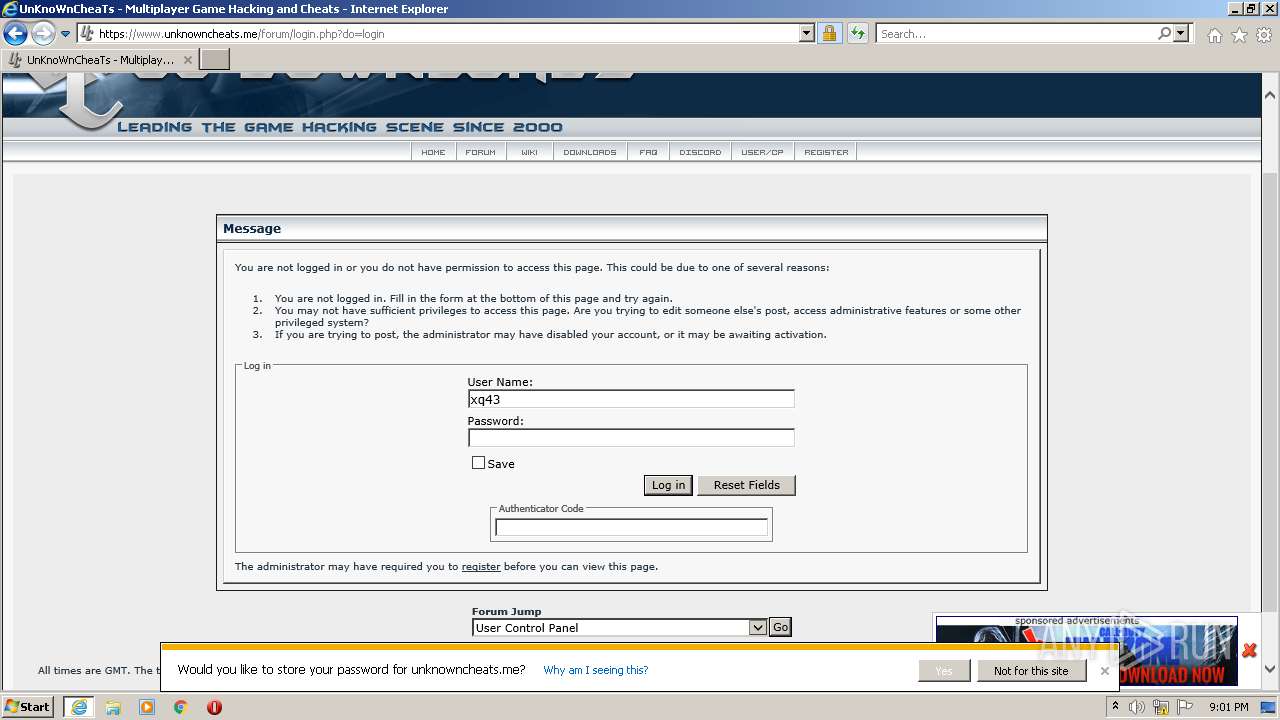This screenshot has height=720, width=1280.
Task: Open the WIKI navigation item
Action: point(529,152)
